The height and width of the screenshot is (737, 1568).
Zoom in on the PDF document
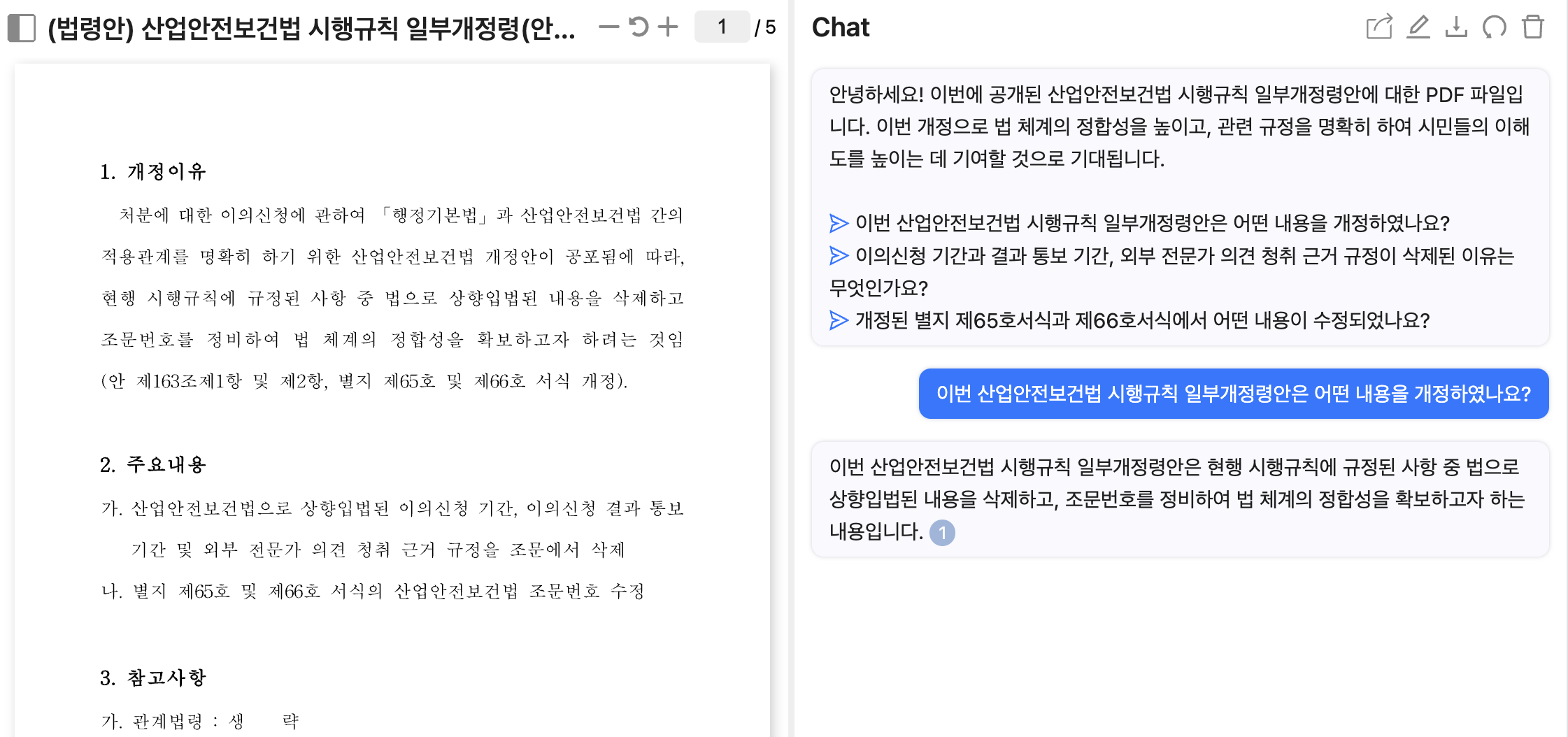click(x=669, y=26)
